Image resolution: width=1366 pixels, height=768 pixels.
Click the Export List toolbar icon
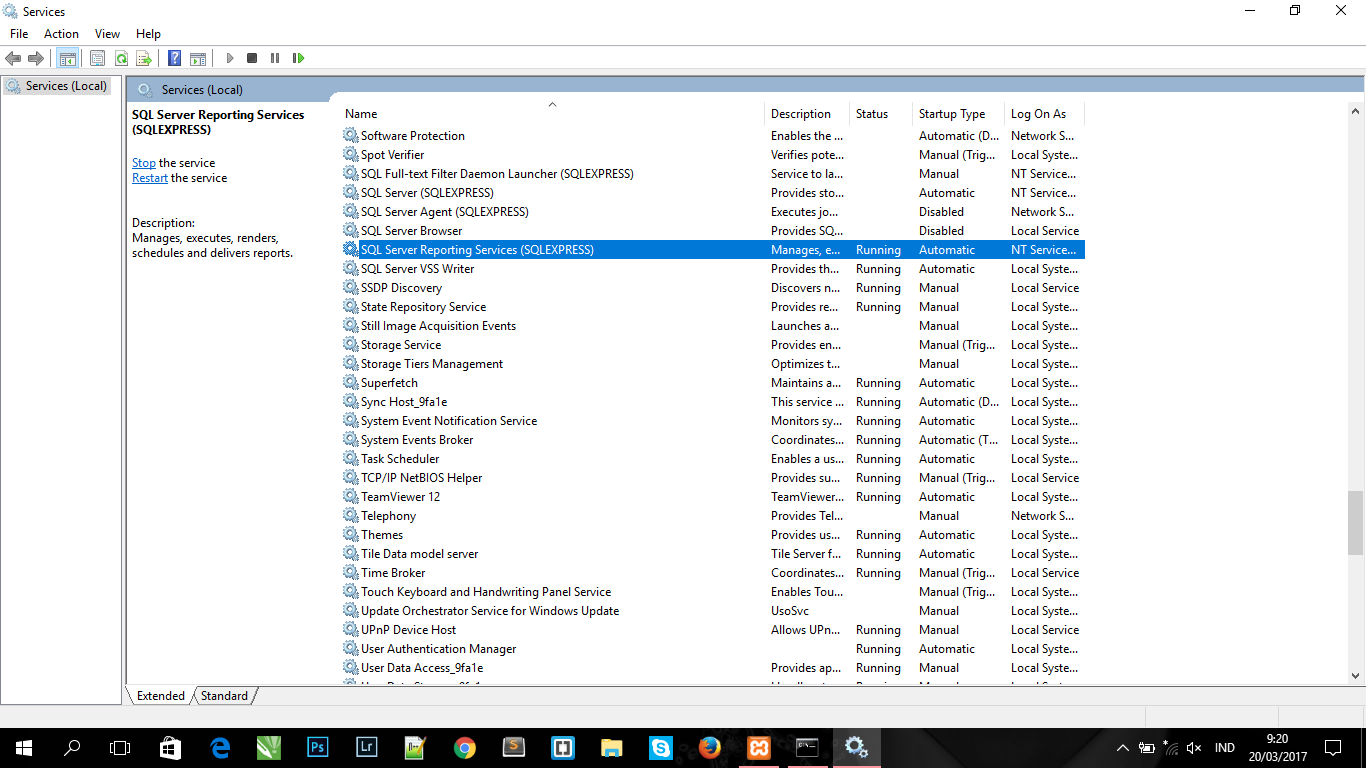[144, 58]
